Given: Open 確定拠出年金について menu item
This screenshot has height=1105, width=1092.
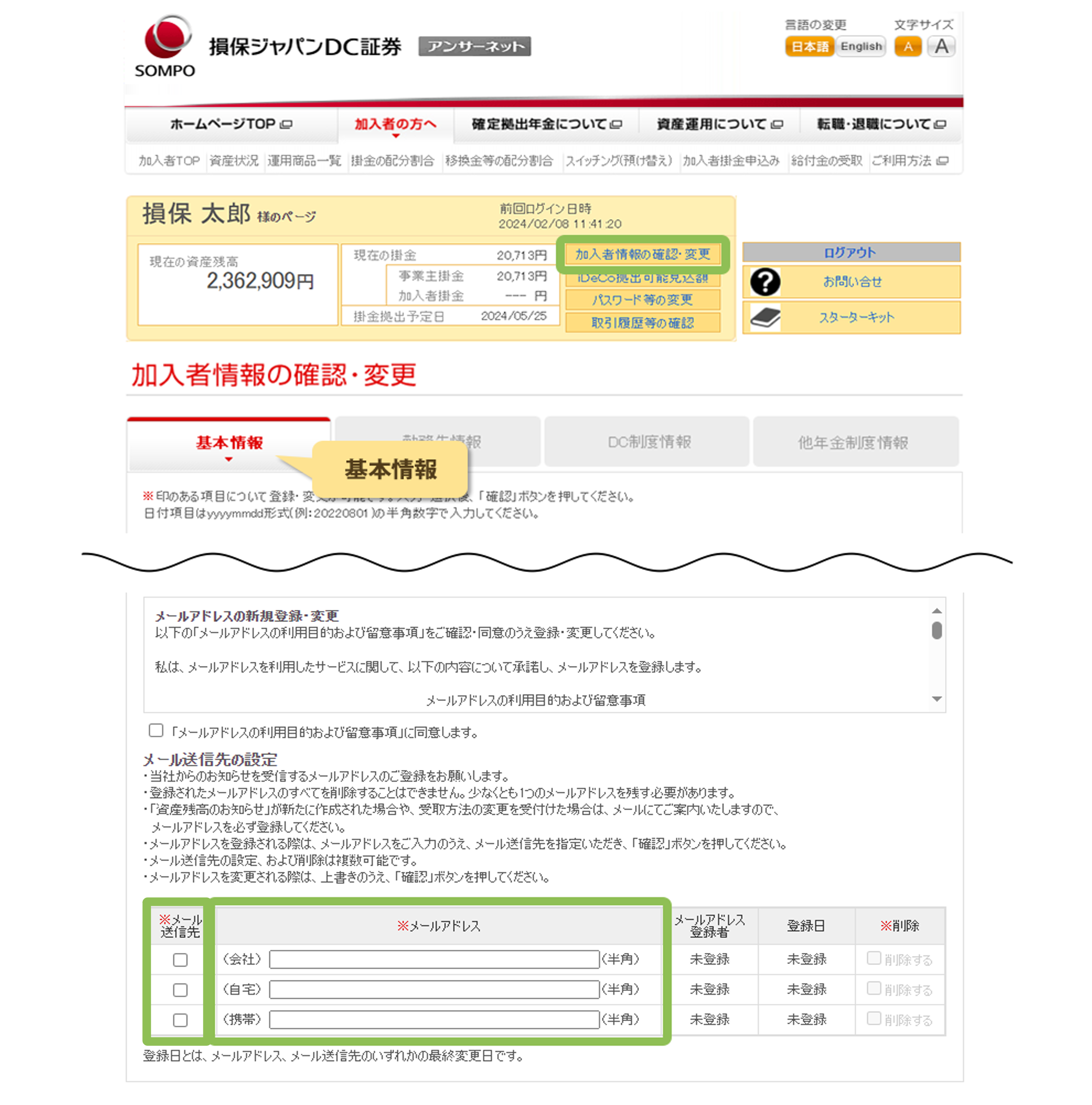Looking at the screenshot, I should (x=546, y=124).
